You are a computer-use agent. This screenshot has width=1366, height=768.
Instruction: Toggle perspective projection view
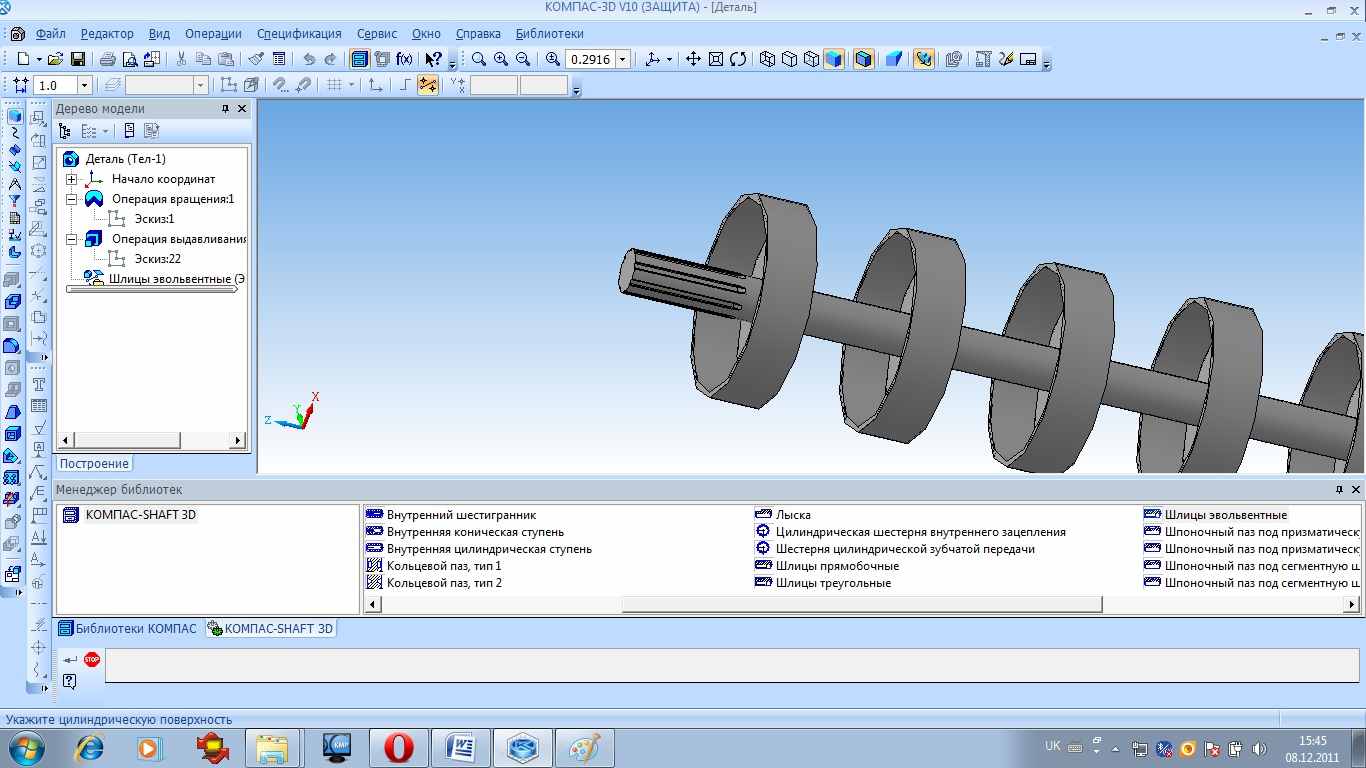[x=894, y=59]
